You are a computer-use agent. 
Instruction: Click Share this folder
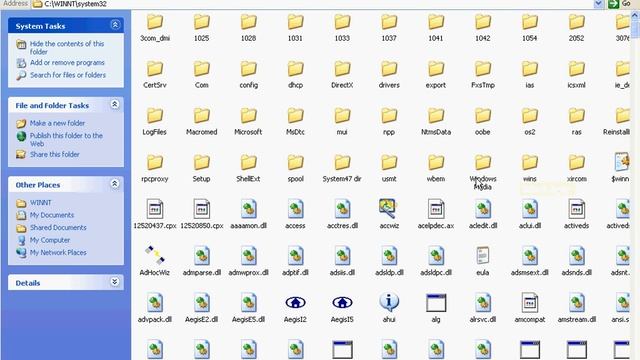[54, 154]
